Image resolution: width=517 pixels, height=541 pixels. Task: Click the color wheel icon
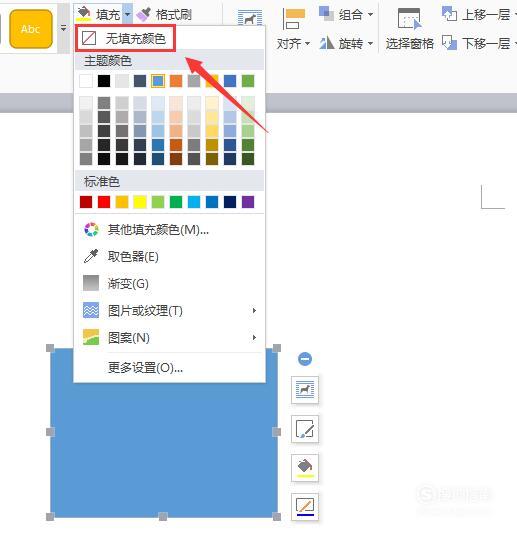pos(91,229)
